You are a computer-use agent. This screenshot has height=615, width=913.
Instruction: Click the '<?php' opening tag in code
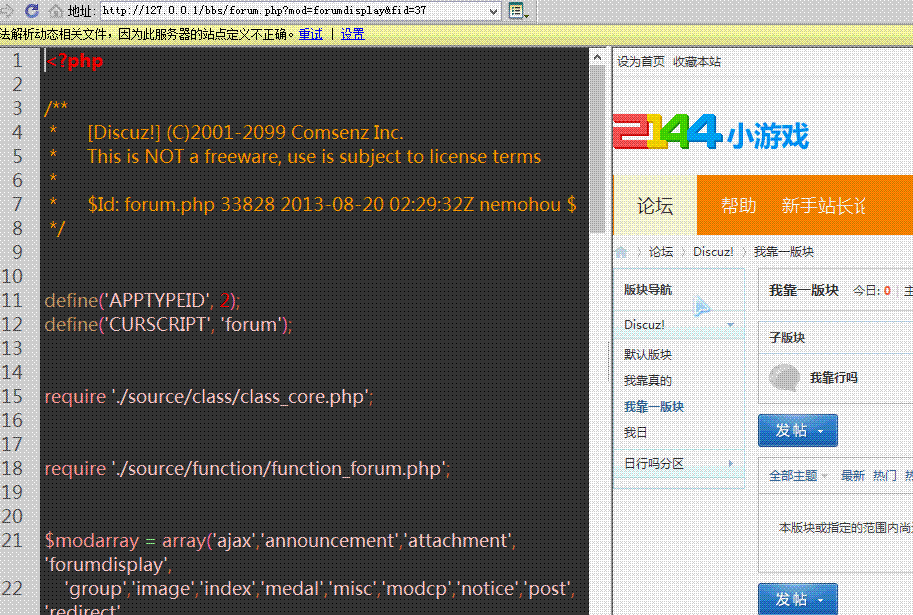click(x=75, y=61)
